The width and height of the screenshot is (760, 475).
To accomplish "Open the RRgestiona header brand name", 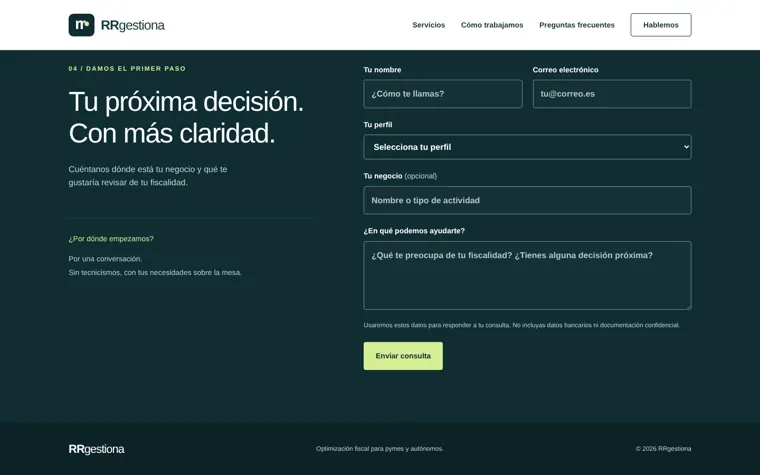I will (x=132, y=25).
